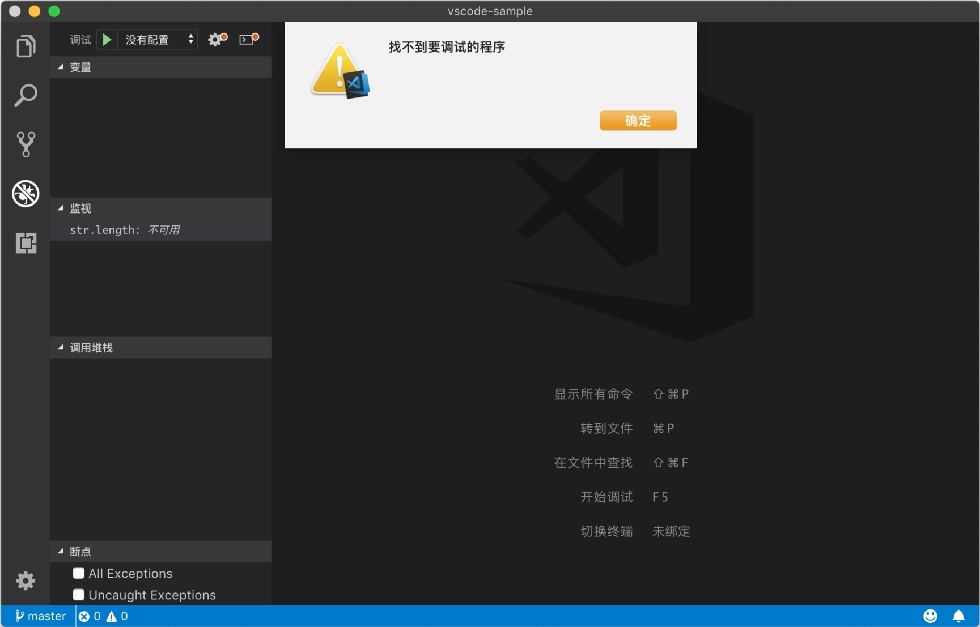Open the Explorer view in activity bar
This screenshot has width=980, height=627.
26,46
